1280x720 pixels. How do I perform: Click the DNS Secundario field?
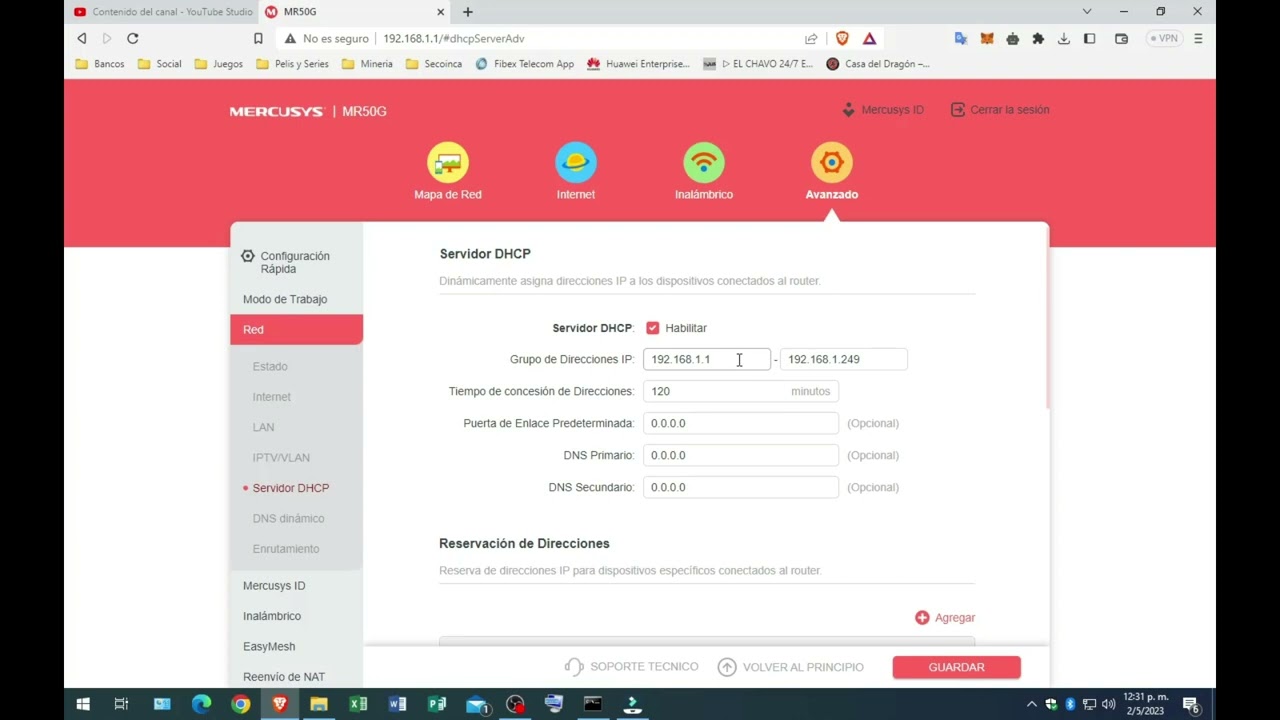point(741,487)
